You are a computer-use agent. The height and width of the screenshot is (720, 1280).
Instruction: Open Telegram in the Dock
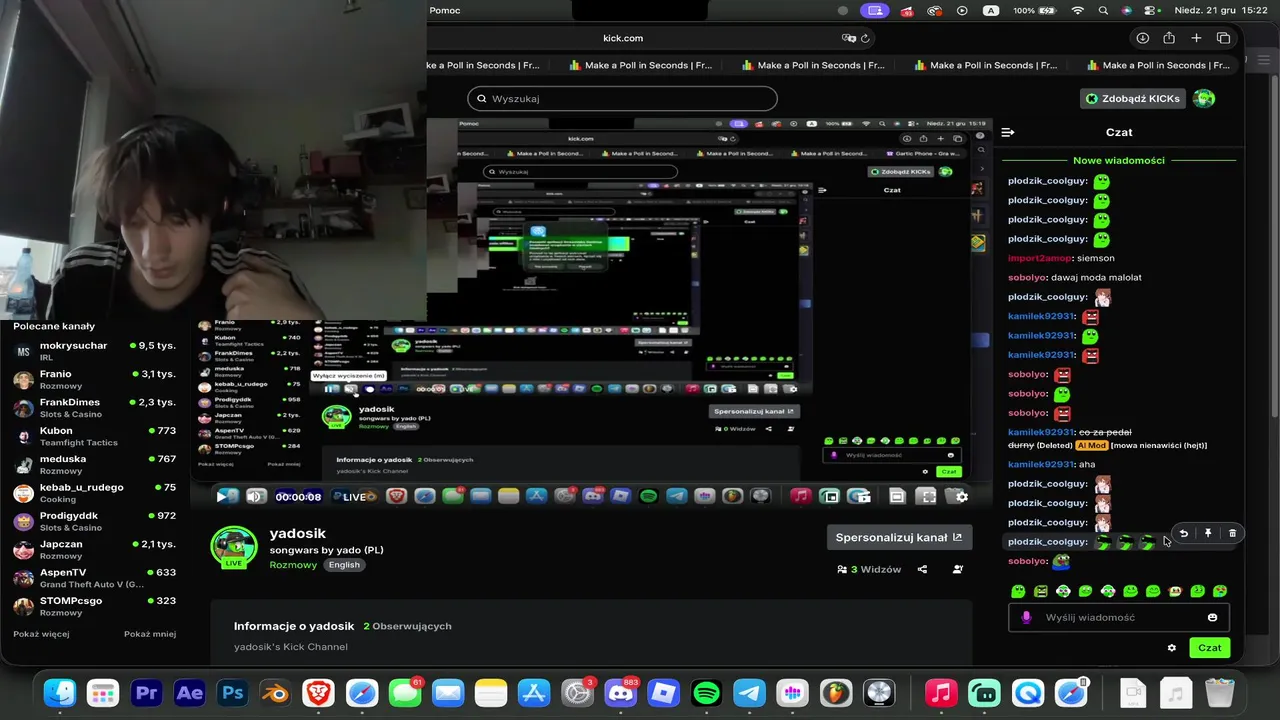(x=749, y=692)
